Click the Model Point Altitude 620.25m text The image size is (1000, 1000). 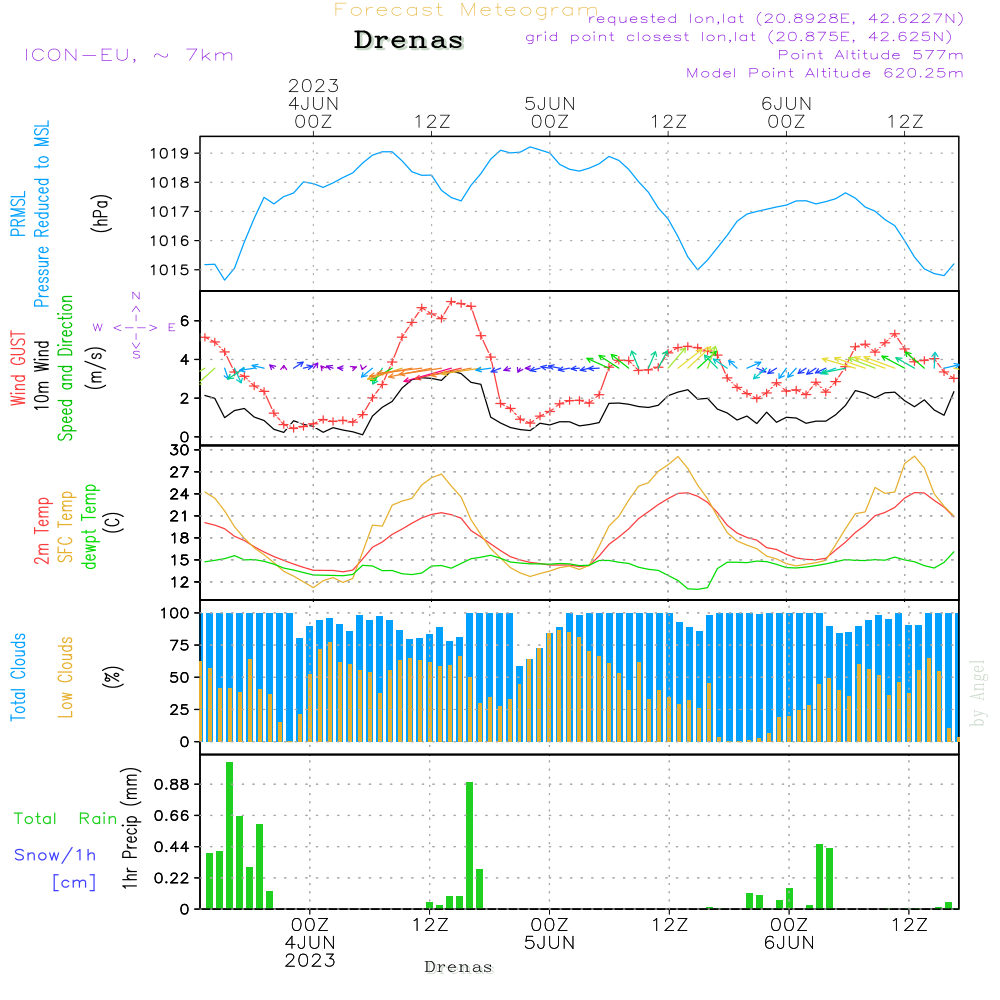[x=824, y=73]
